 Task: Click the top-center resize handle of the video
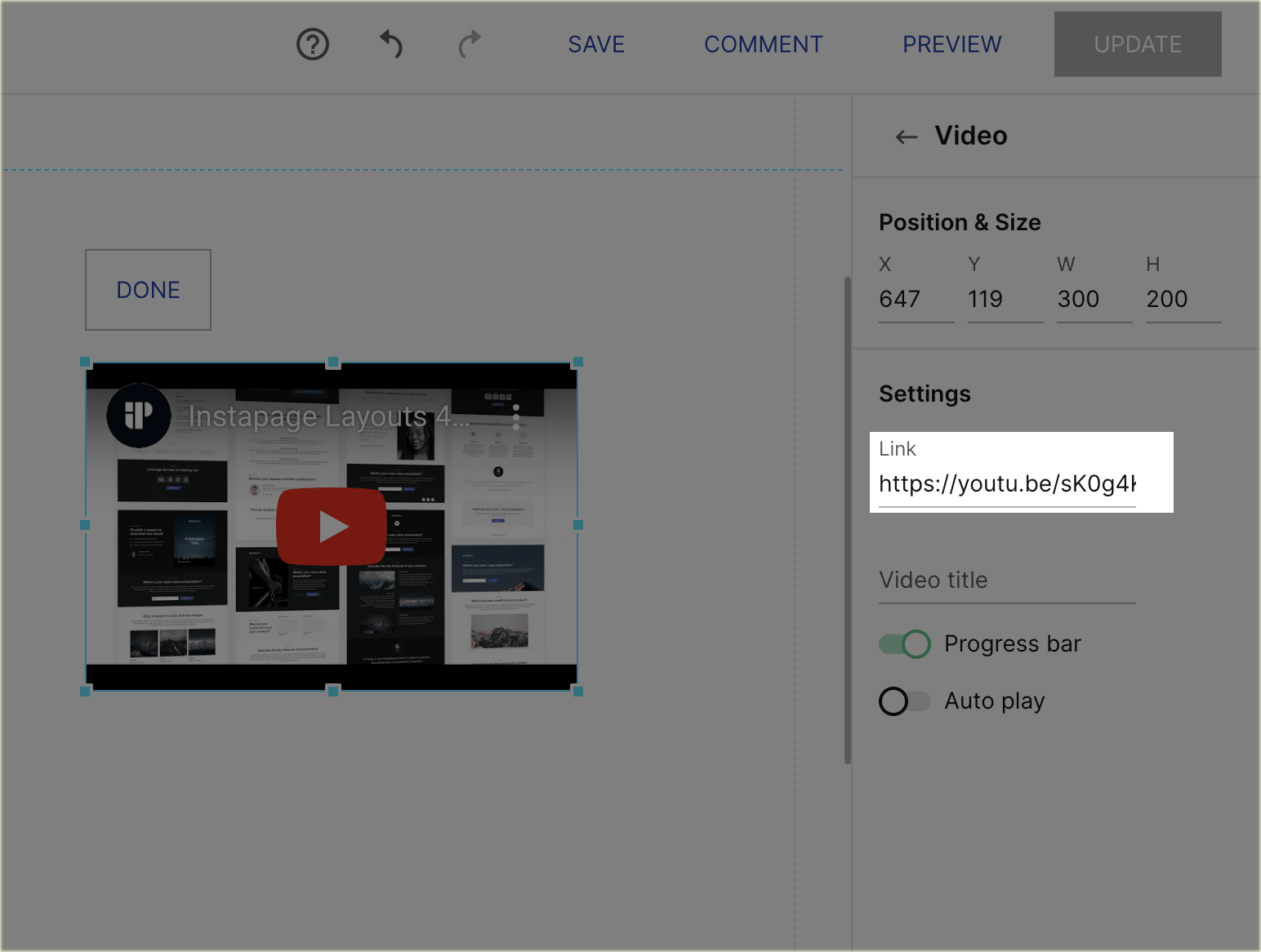pos(332,362)
